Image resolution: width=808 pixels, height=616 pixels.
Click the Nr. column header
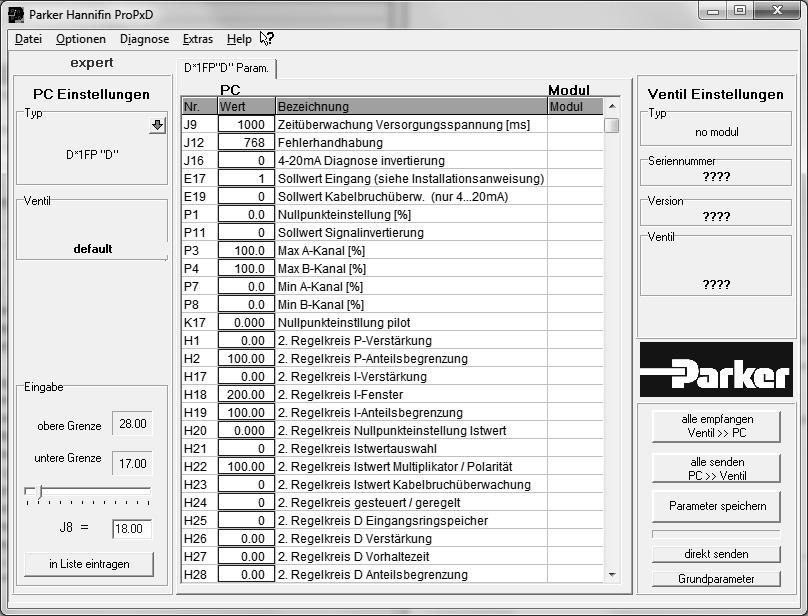coord(199,106)
